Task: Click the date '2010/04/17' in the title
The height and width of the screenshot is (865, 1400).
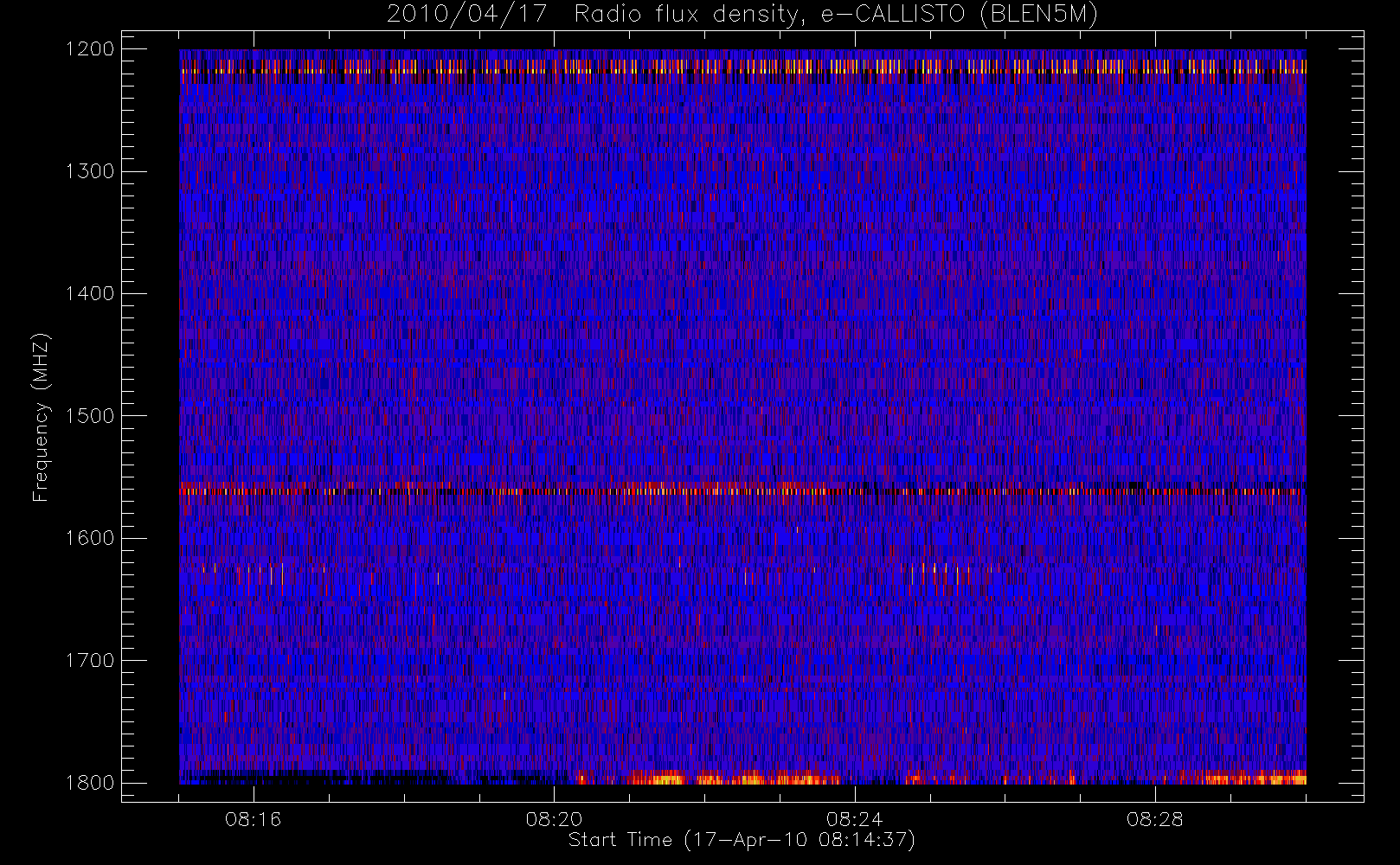Action: 467,15
